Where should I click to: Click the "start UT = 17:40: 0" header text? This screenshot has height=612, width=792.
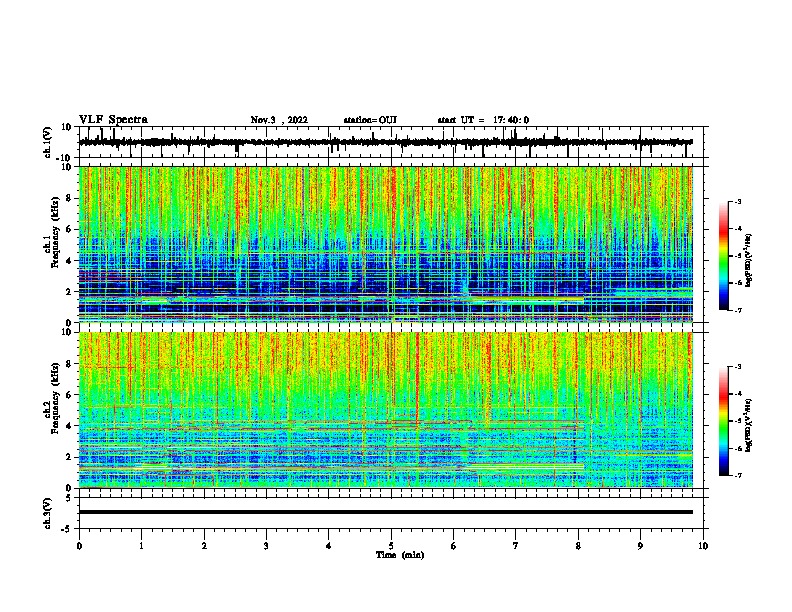pos(483,120)
